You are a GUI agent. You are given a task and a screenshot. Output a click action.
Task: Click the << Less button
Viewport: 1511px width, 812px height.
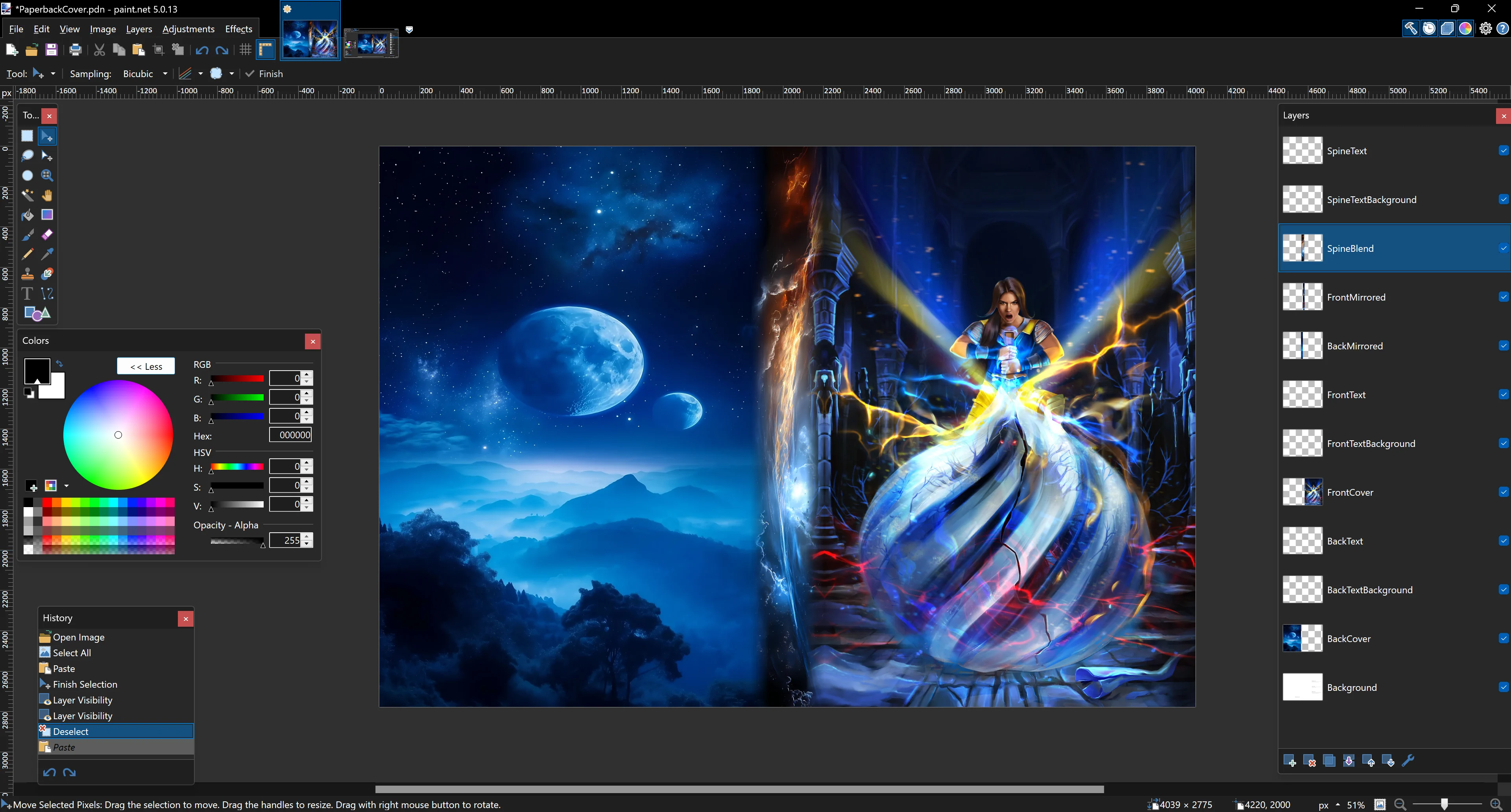tap(146, 366)
